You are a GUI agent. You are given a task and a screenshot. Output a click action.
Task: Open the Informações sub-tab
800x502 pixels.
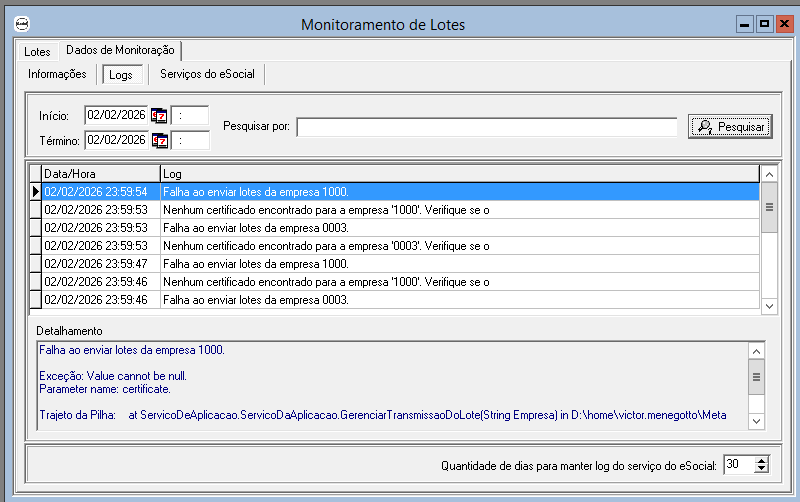pyautogui.click(x=57, y=74)
